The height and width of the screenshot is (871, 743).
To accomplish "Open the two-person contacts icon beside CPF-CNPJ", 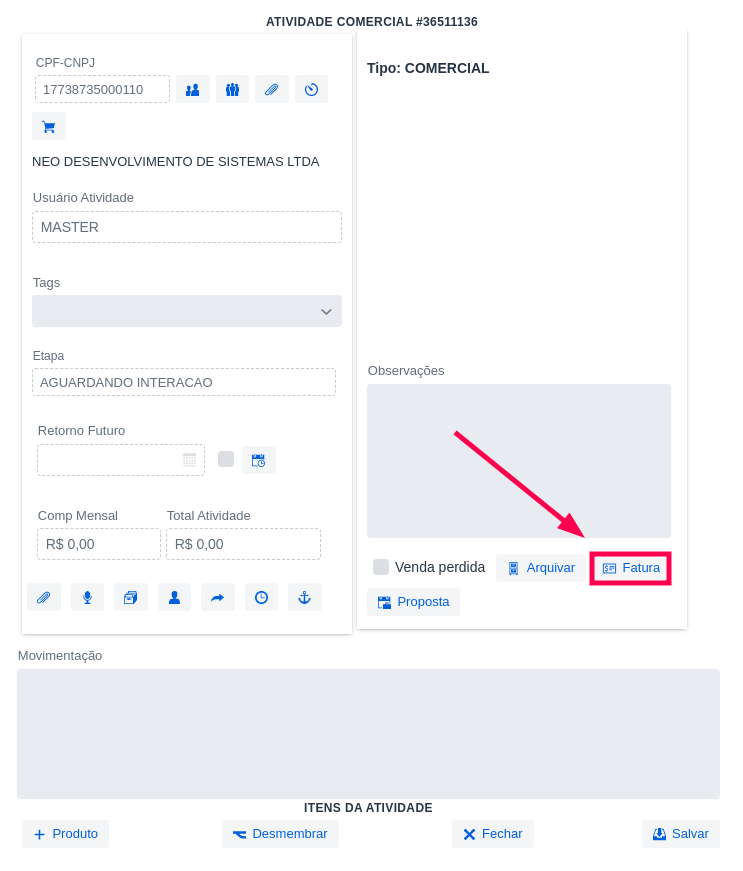I will pyautogui.click(x=192, y=90).
